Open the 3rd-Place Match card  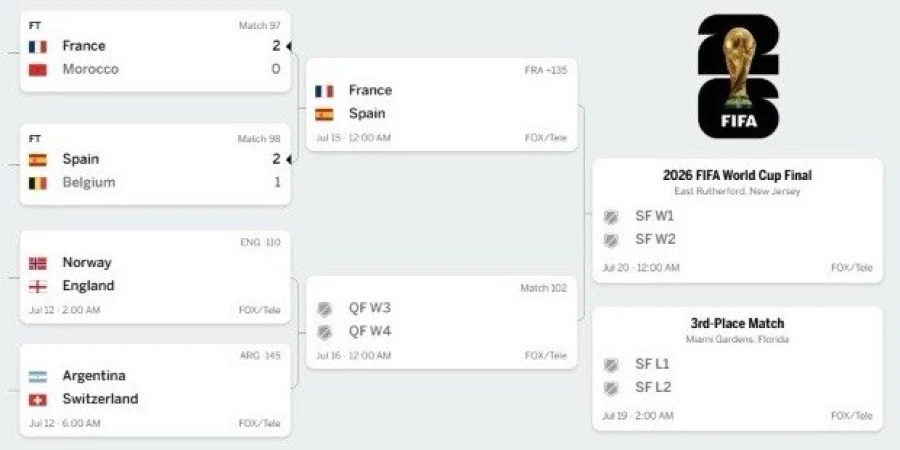click(x=738, y=368)
